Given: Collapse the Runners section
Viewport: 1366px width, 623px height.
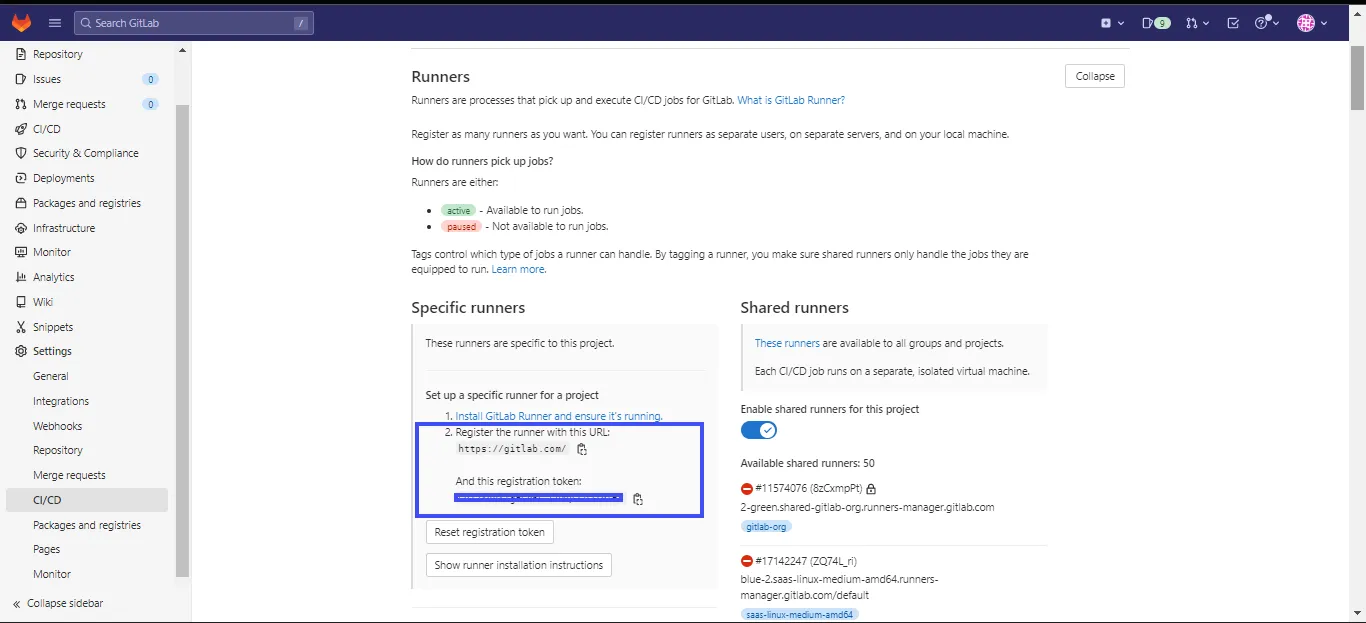Looking at the screenshot, I should click(1095, 76).
